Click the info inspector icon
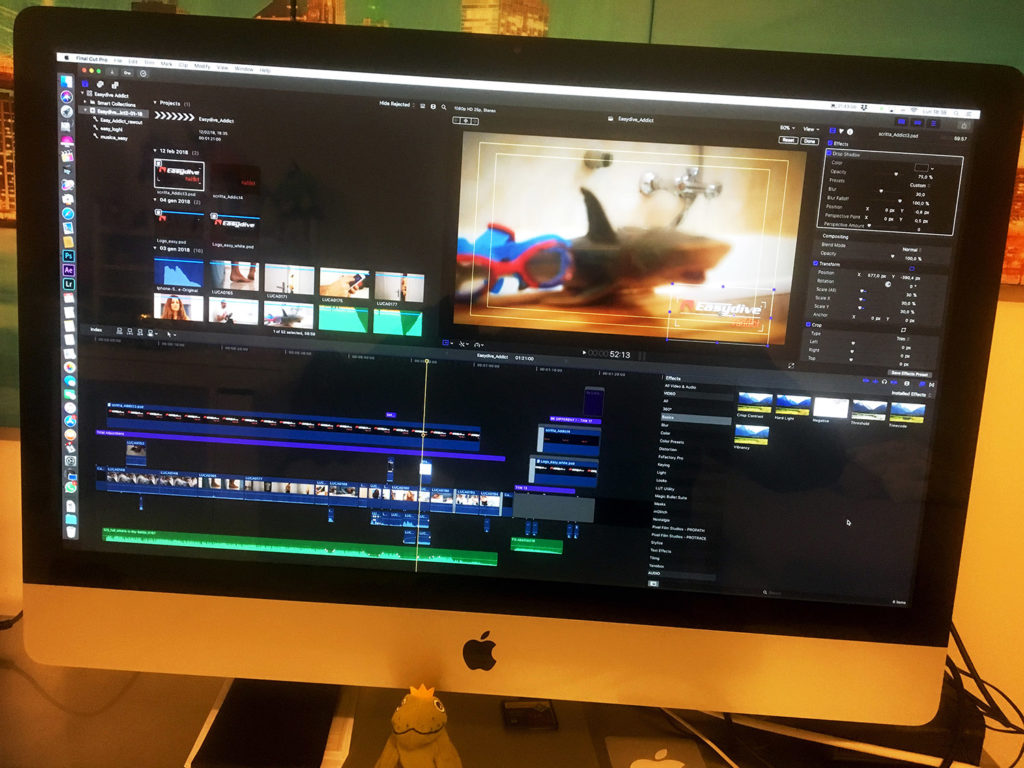Screen dimensions: 1024x768 [x=849, y=131]
